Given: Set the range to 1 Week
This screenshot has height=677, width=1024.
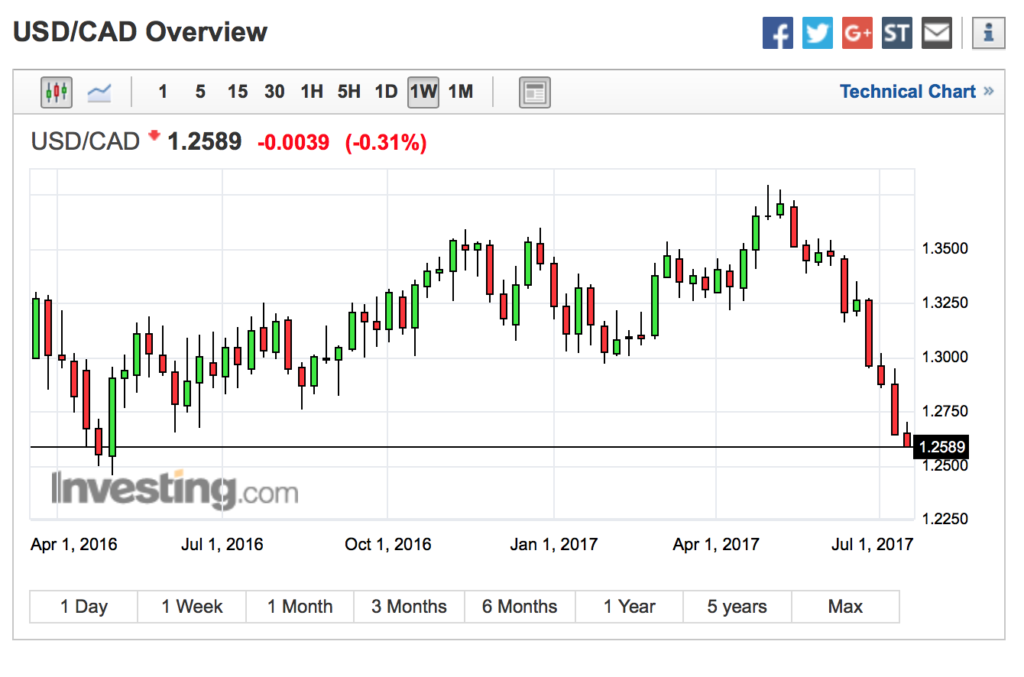Looking at the screenshot, I should [x=192, y=606].
